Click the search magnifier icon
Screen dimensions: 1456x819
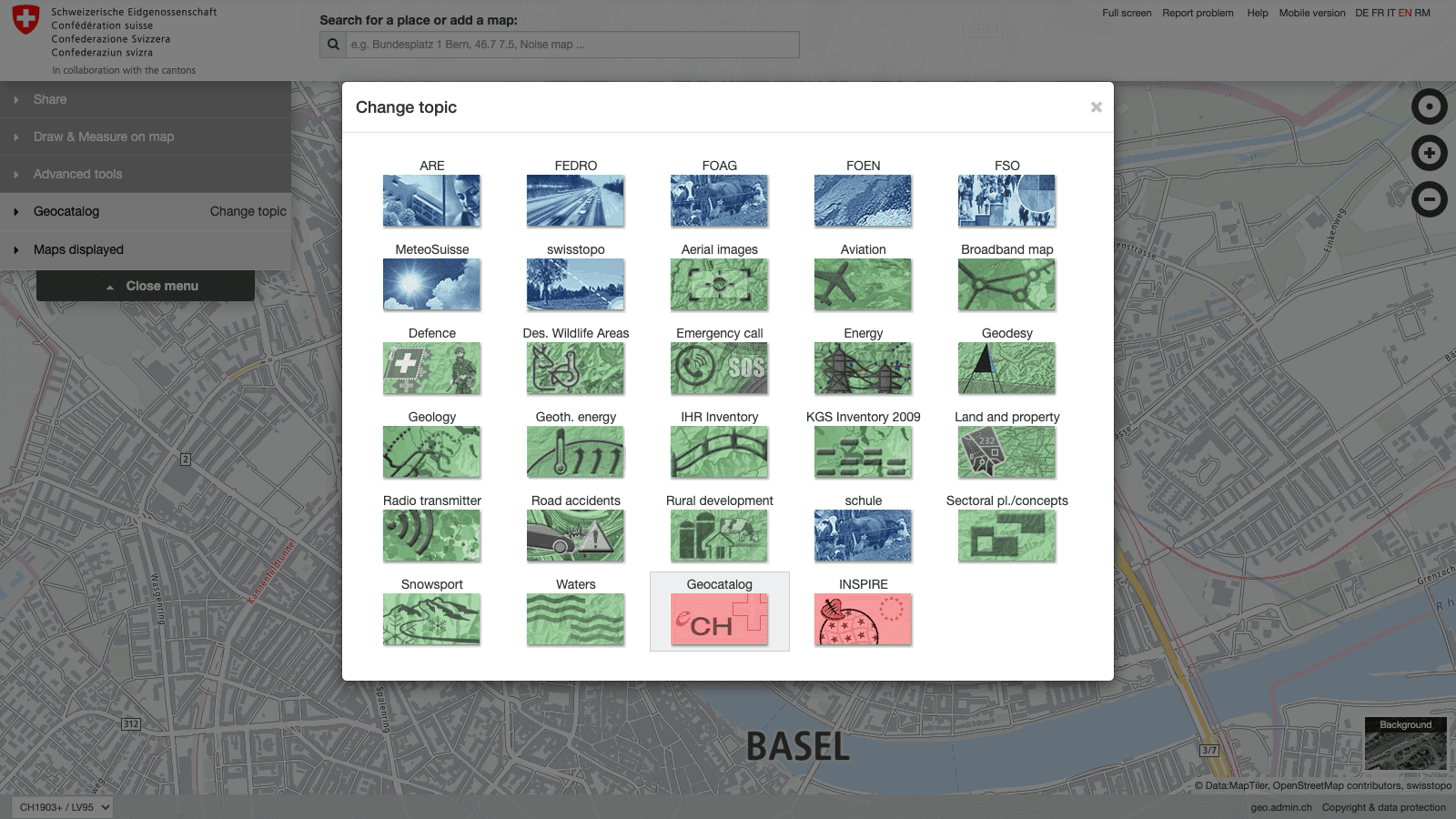point(333,45)
